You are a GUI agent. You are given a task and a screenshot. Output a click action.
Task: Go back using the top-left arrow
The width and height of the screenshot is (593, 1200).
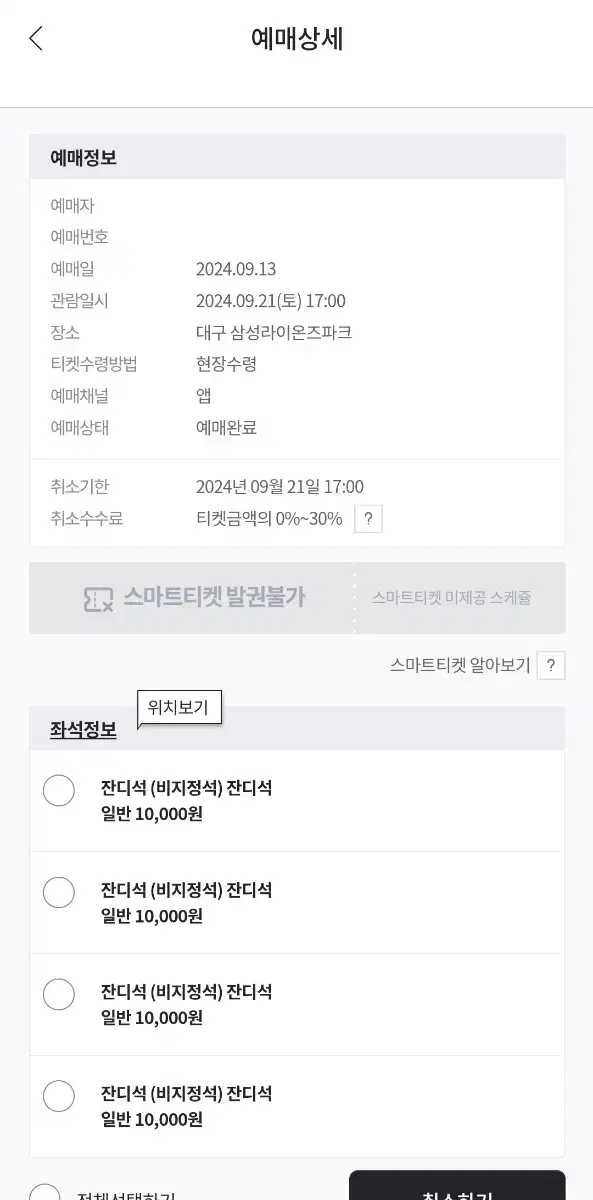point(36,39)
